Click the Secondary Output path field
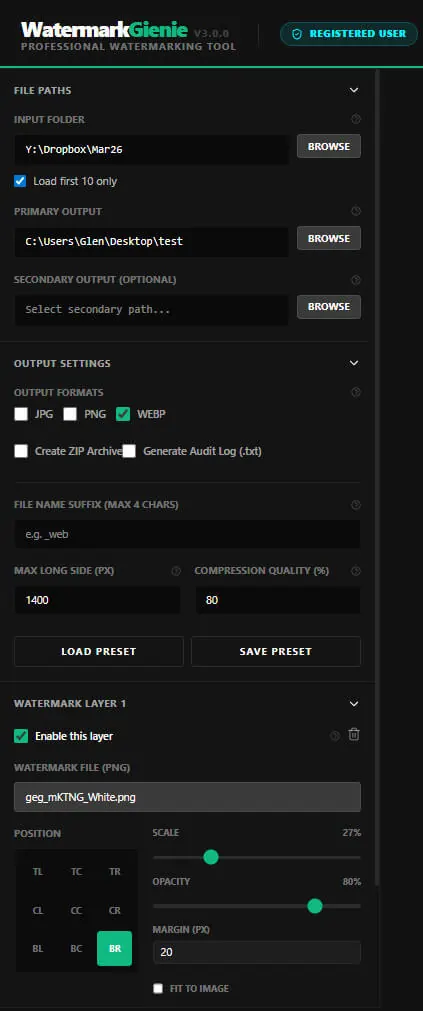 [x=152, y=309]
